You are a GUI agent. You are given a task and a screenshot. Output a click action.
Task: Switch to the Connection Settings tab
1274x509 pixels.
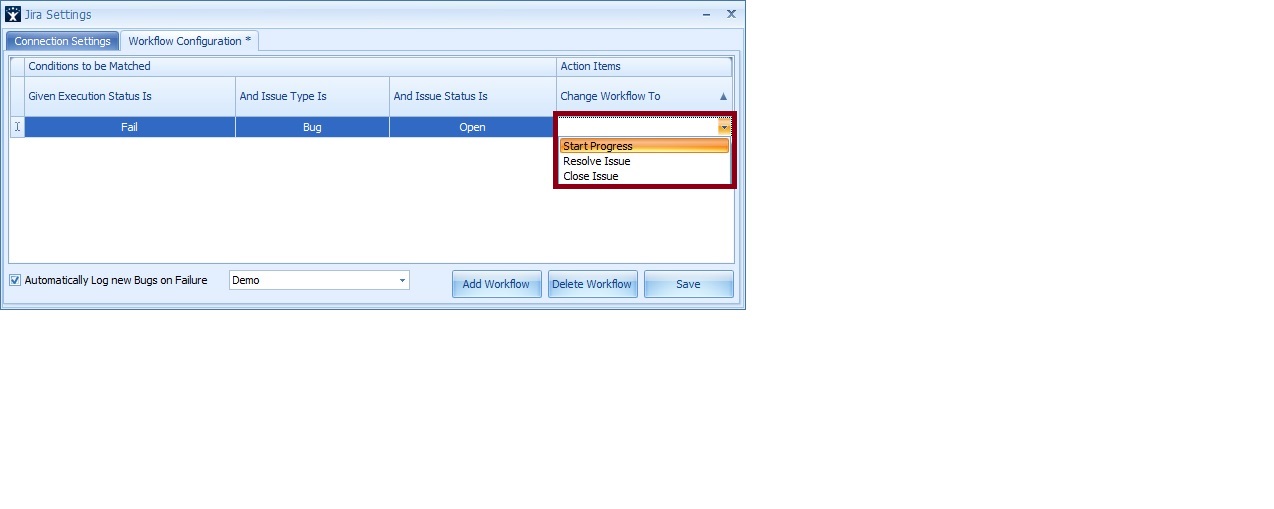pos(62,41)
